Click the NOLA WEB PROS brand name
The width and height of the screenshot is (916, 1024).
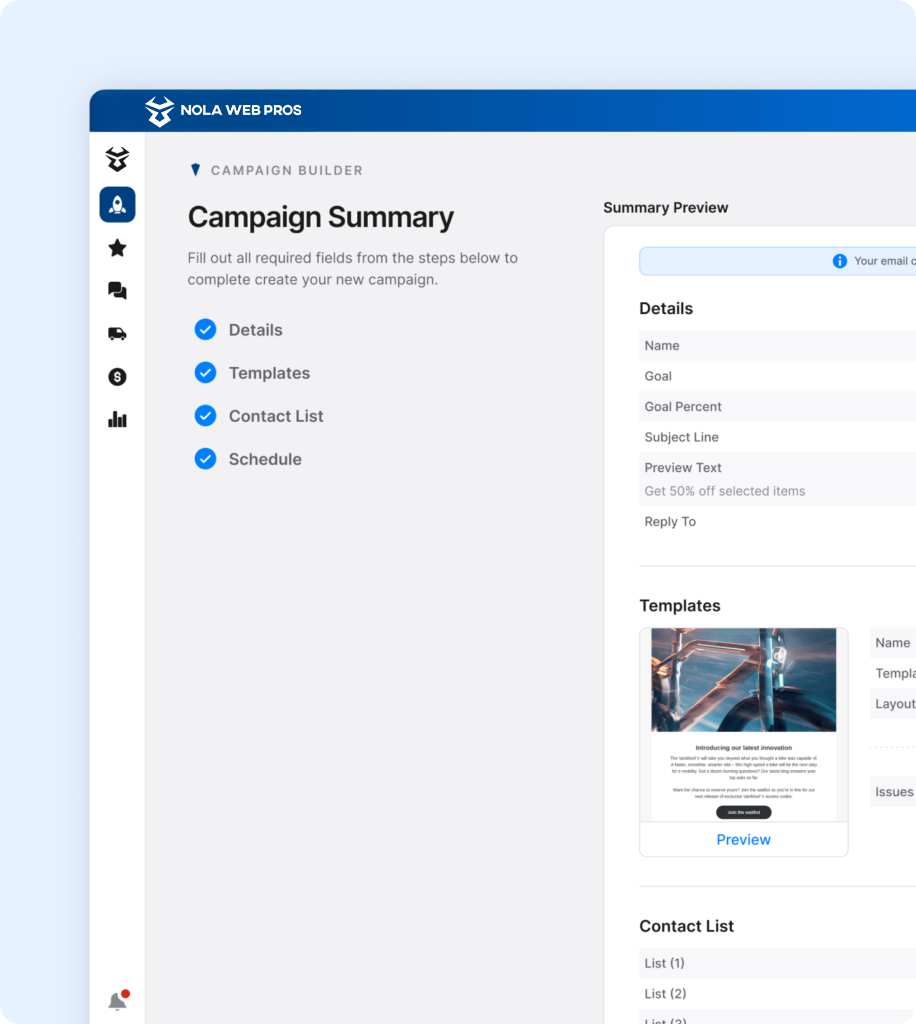[x=241, y=110]
